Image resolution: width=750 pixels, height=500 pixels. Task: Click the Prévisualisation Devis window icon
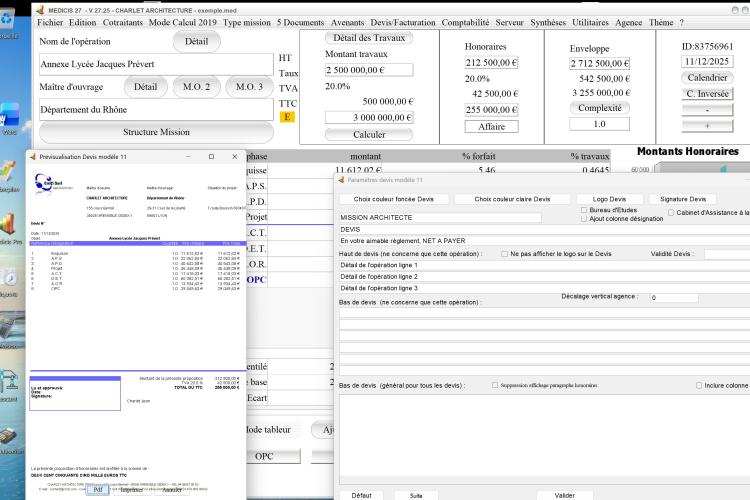point(33,156)
